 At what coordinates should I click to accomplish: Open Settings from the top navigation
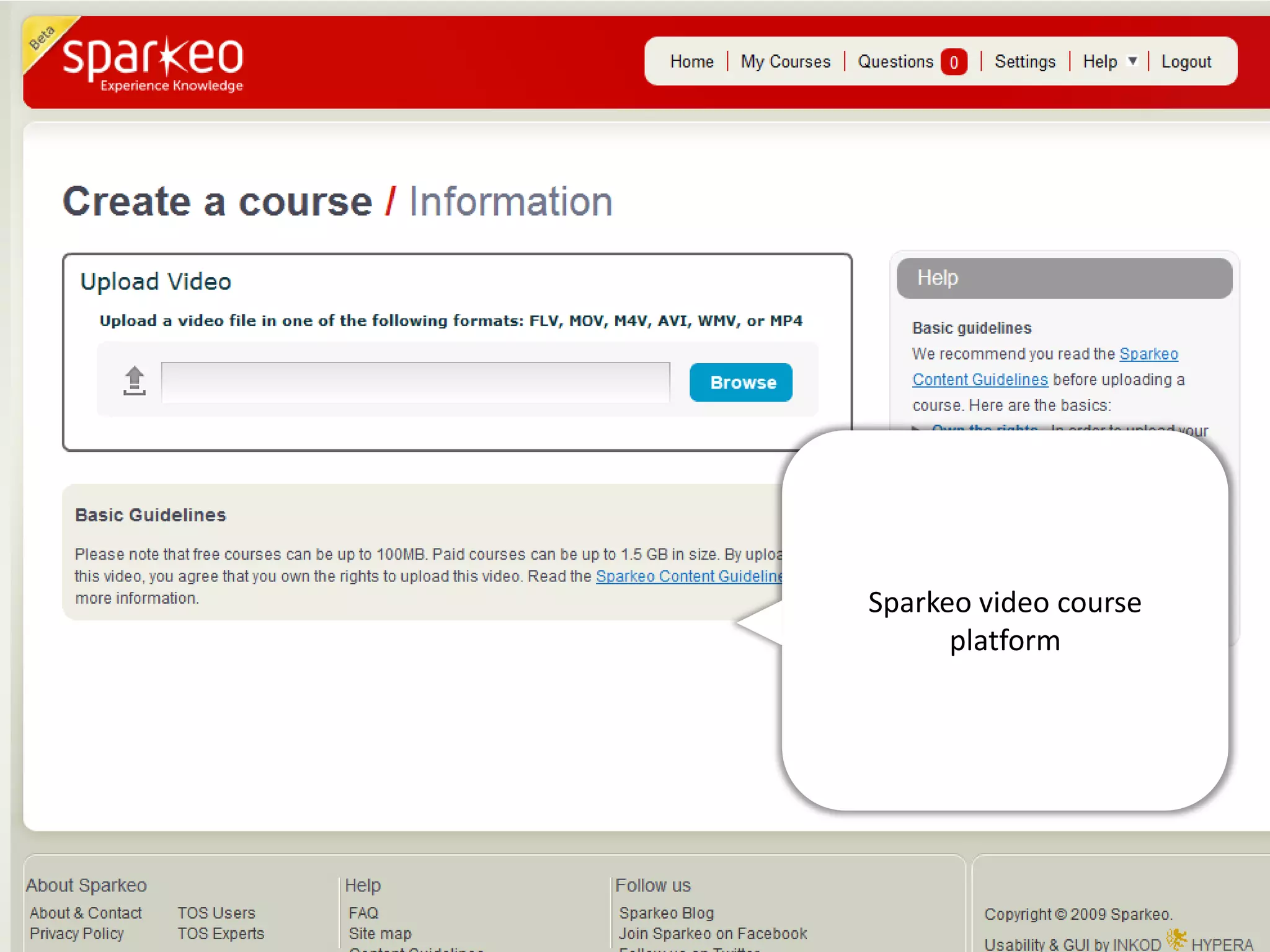tap(1024, 61)
